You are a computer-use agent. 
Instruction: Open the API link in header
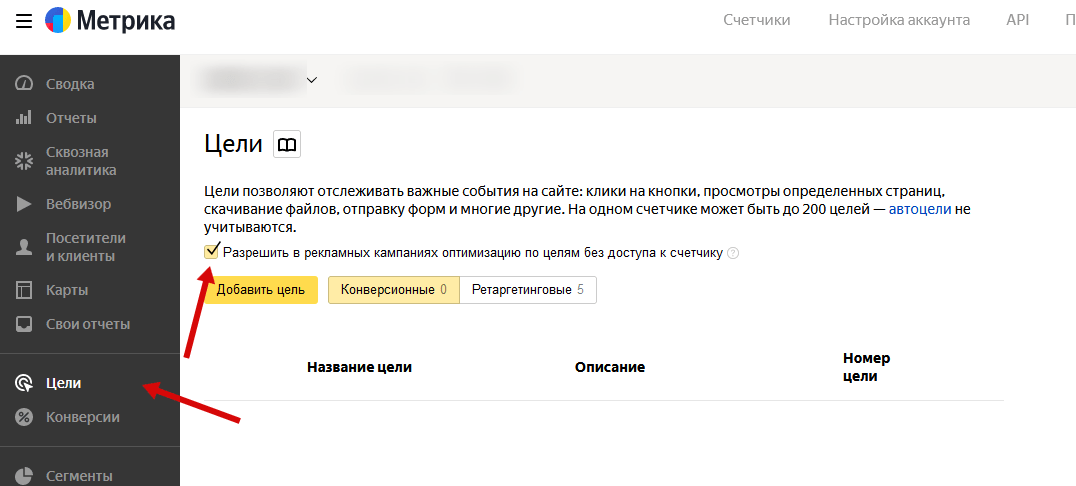click(1018, 20)
